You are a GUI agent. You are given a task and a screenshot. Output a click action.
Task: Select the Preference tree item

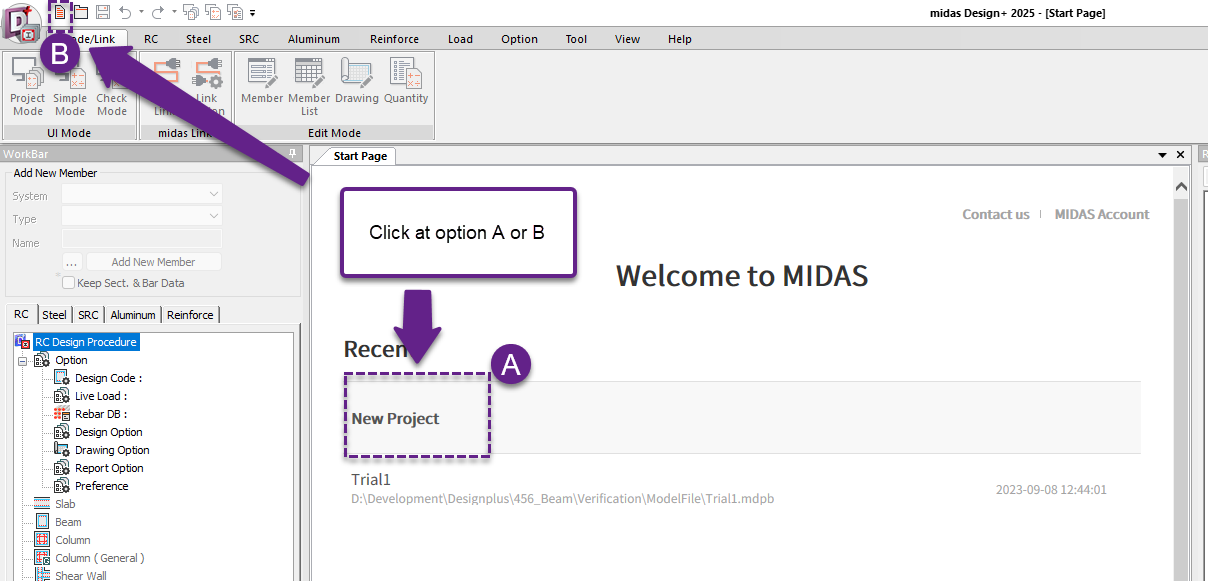coord(102,486)
